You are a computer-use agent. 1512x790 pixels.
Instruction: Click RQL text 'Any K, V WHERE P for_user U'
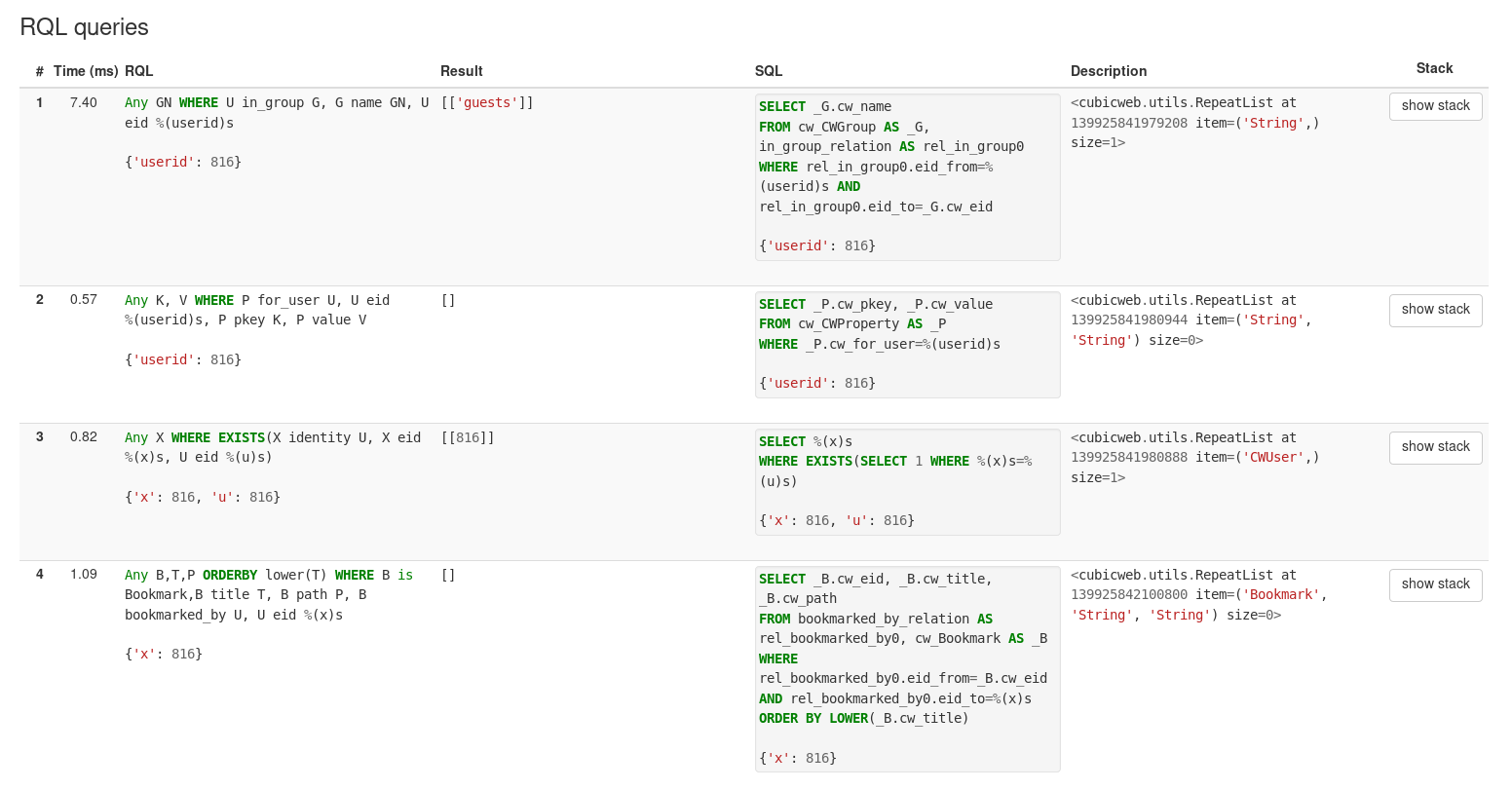point(257,311)
